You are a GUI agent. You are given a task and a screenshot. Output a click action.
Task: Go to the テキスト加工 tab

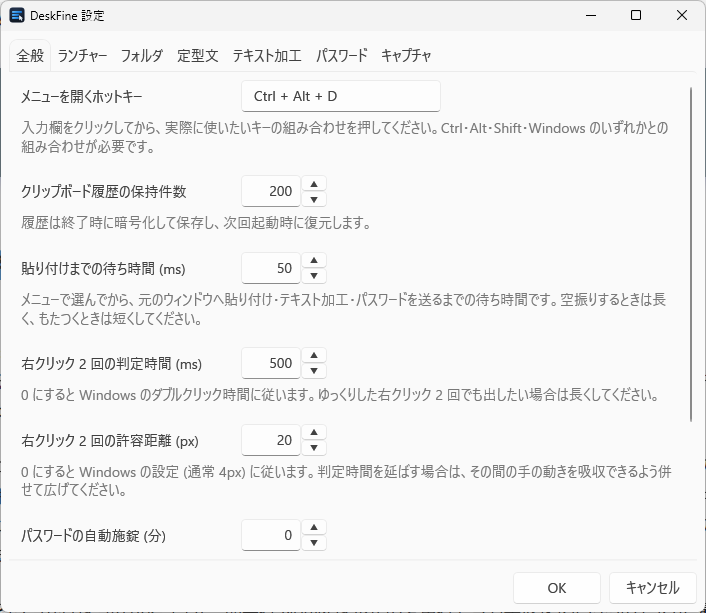(x=267, y=56)
